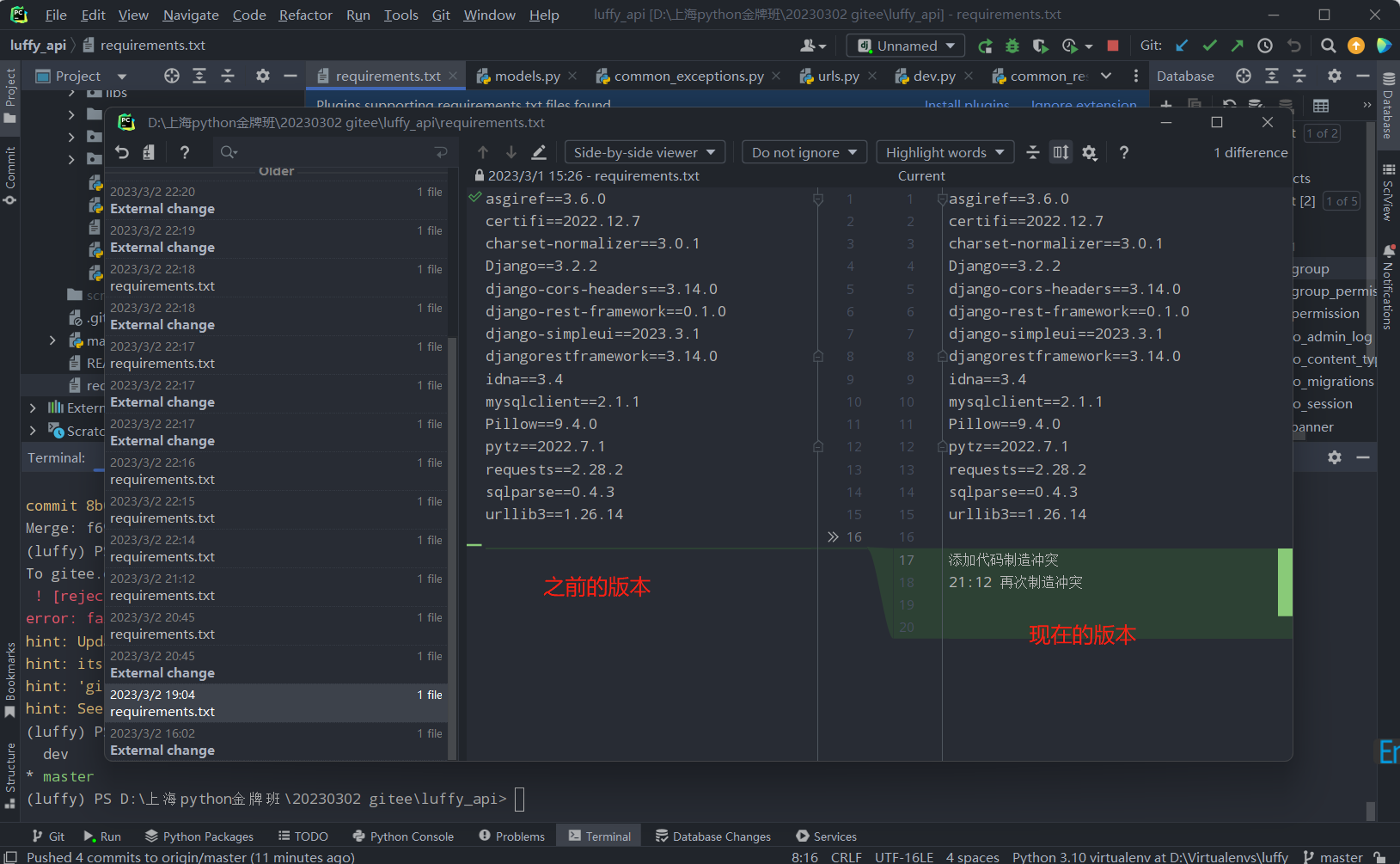1400x864 pixels.
Task: Show hidden tabs dropdown chevron
Action: [1106, 76]
